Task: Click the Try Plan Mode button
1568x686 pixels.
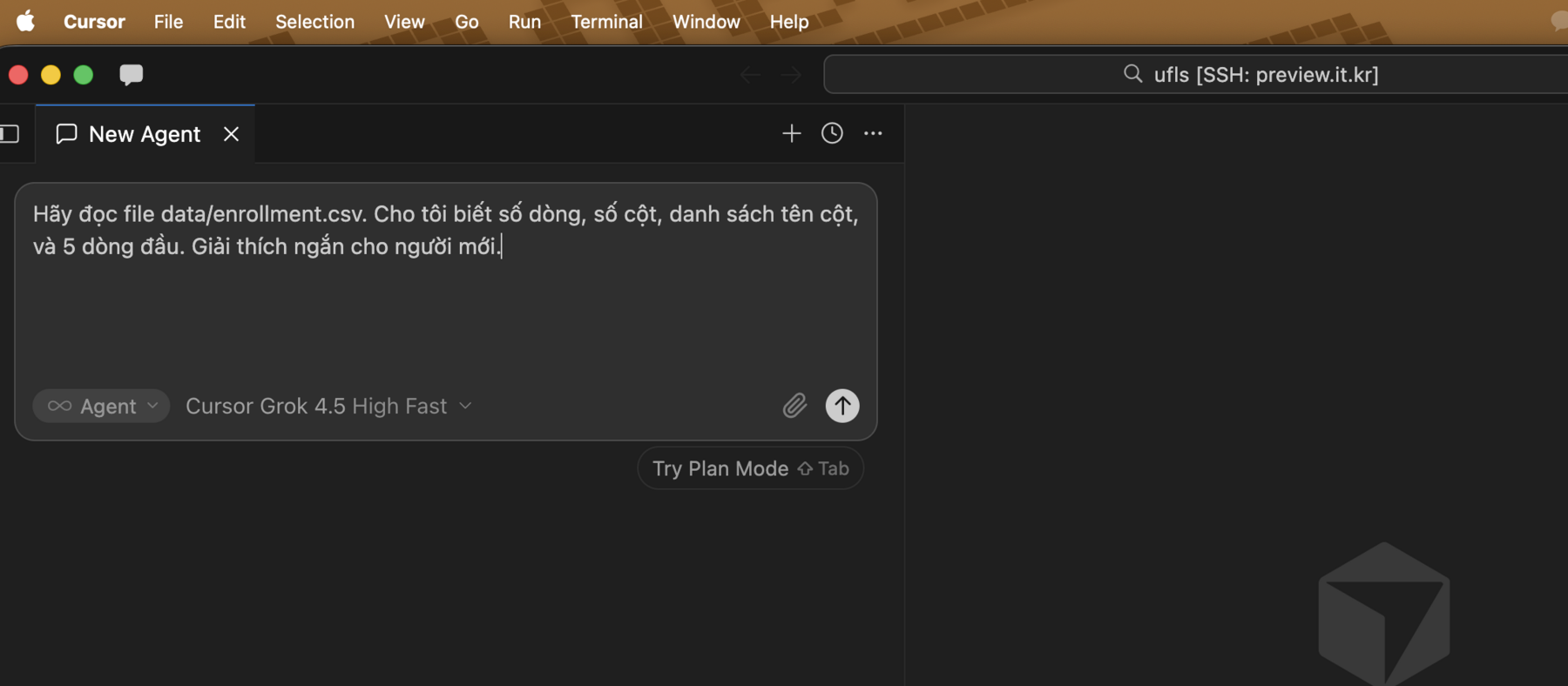Action: click(x=750, y=468)
